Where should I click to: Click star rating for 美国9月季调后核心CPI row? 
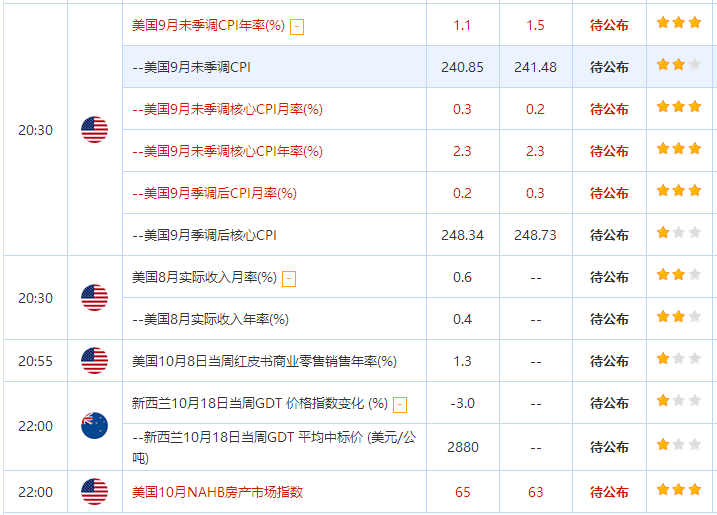point(679,233)
